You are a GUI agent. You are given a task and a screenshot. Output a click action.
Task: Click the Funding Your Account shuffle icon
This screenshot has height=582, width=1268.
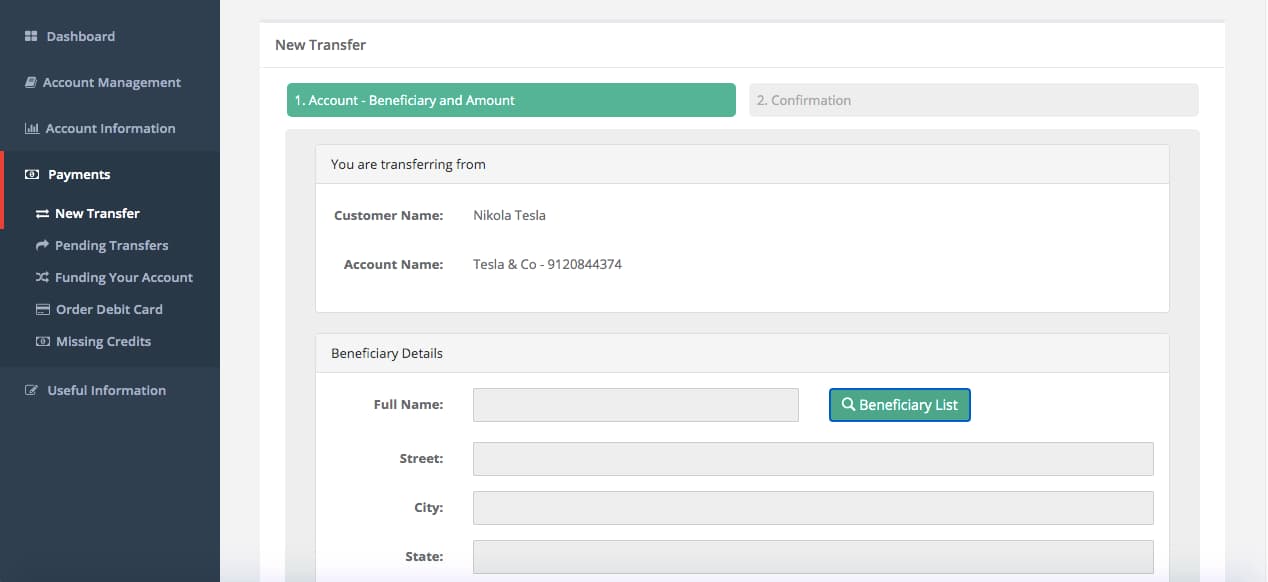pyautogui.click(x=42, y=278)
